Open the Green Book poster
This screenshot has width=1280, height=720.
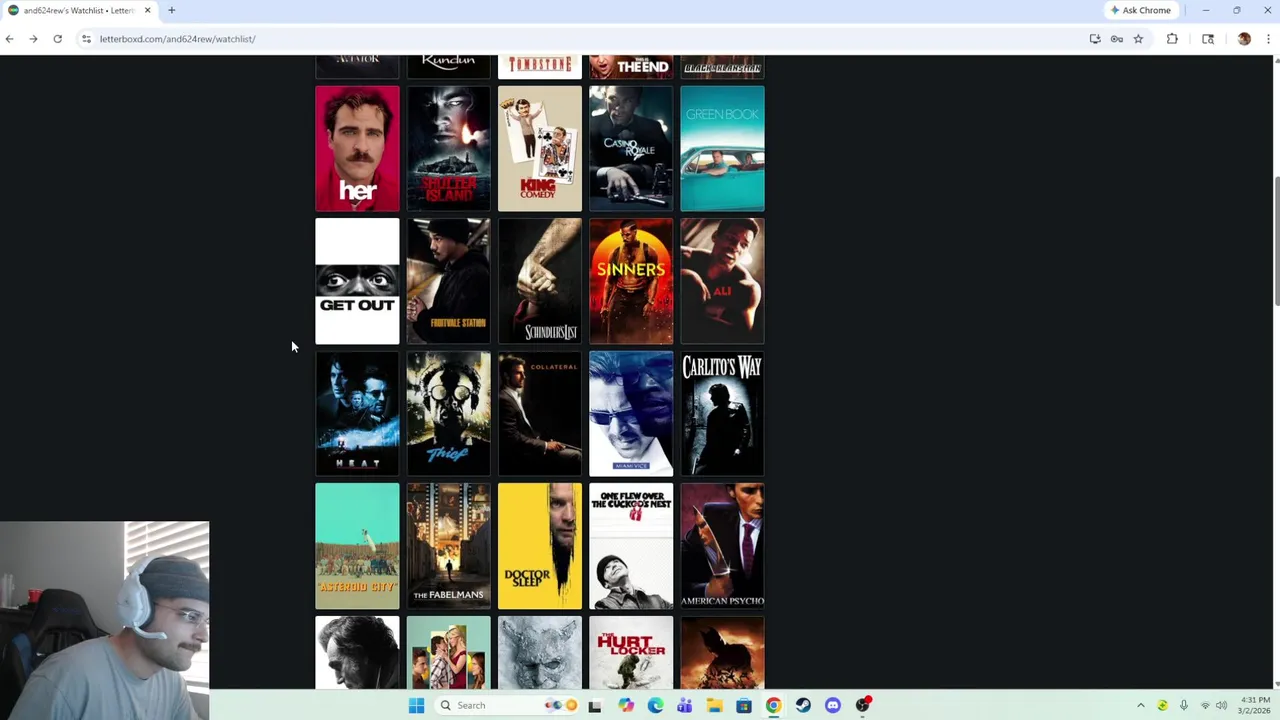pyautogui.click(x=722, y=148)
